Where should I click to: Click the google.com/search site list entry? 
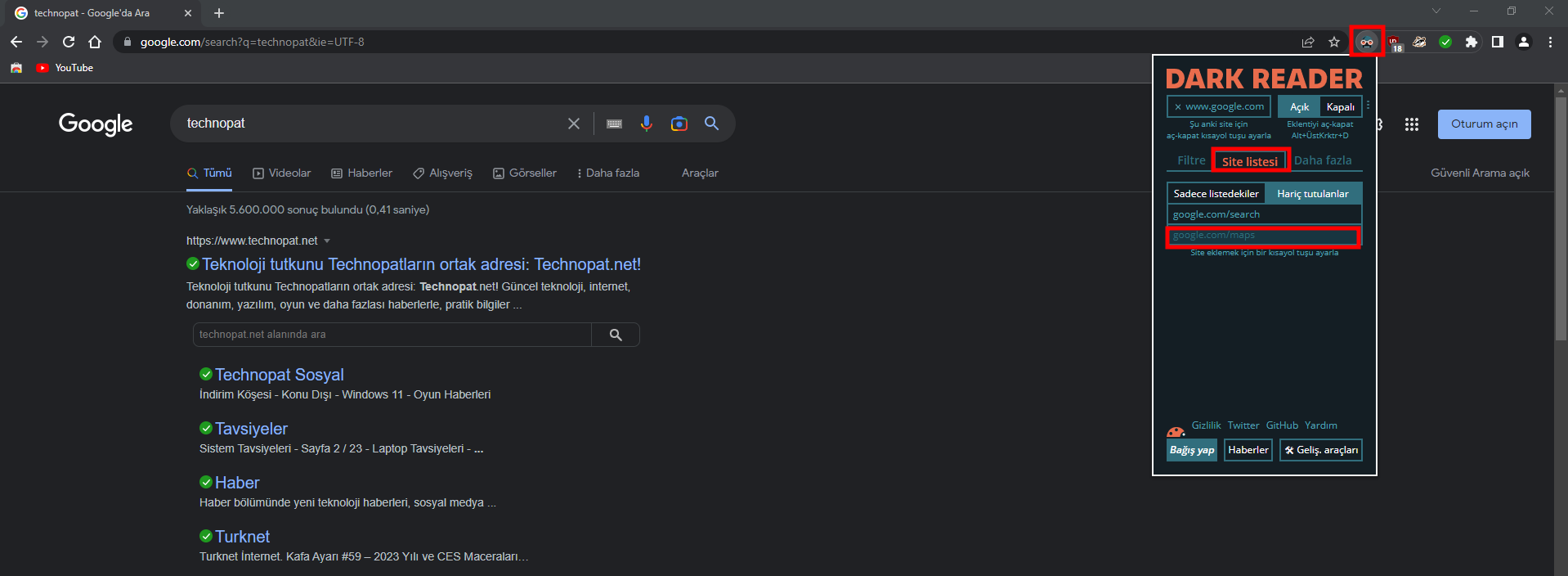[1264, 214]
